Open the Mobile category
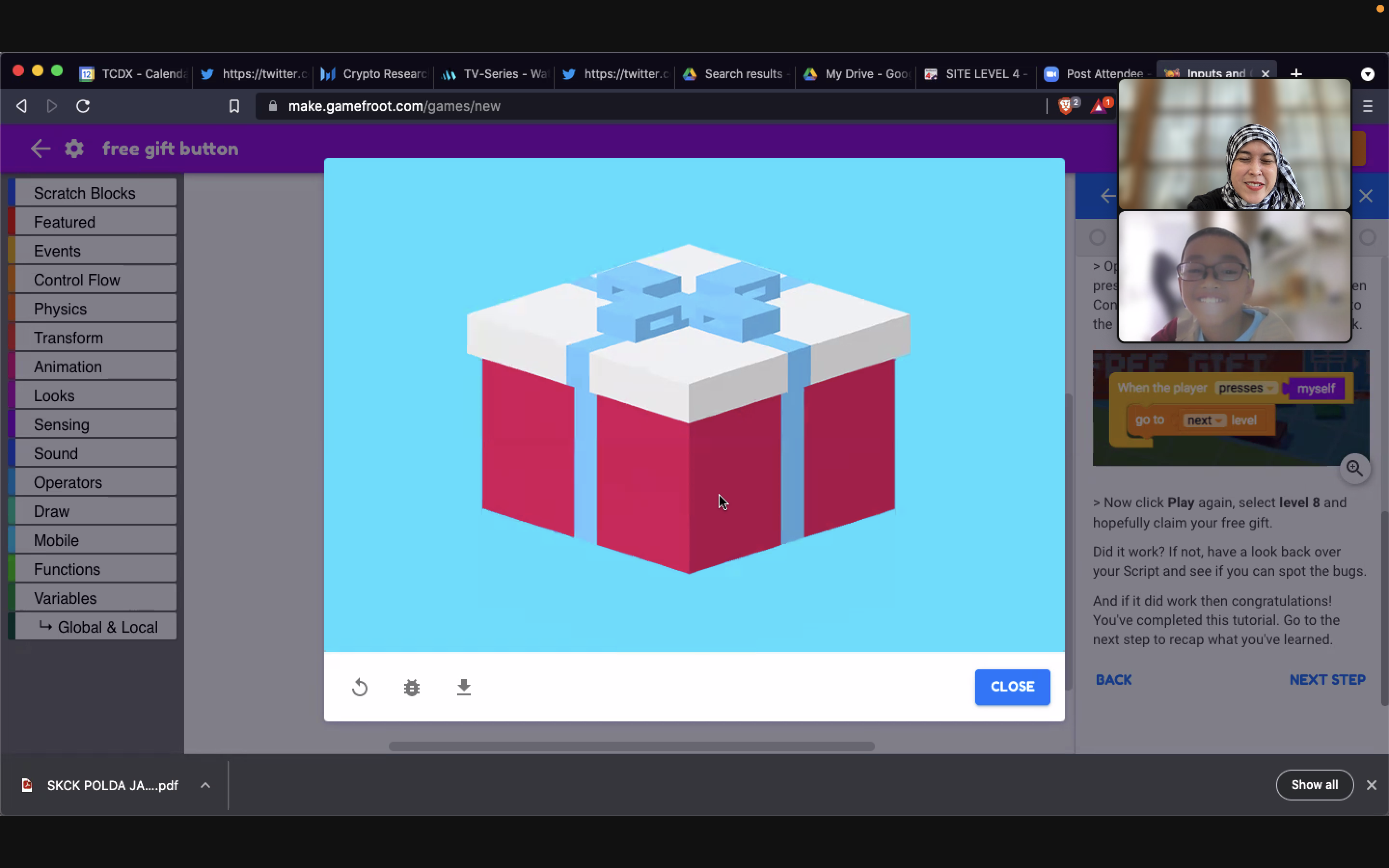The width and height of the screenshot is (1389, 868). point(93,540)
